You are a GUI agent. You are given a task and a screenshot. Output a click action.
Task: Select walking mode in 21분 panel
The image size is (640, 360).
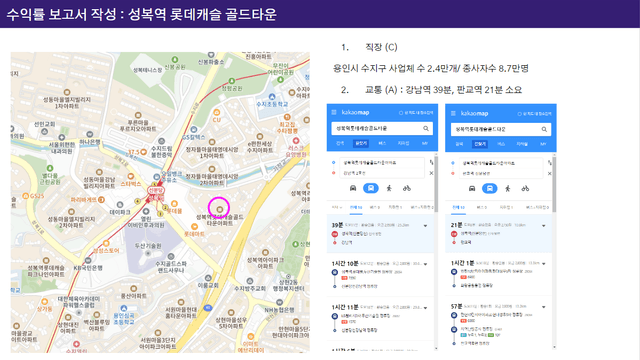(507, 189)
